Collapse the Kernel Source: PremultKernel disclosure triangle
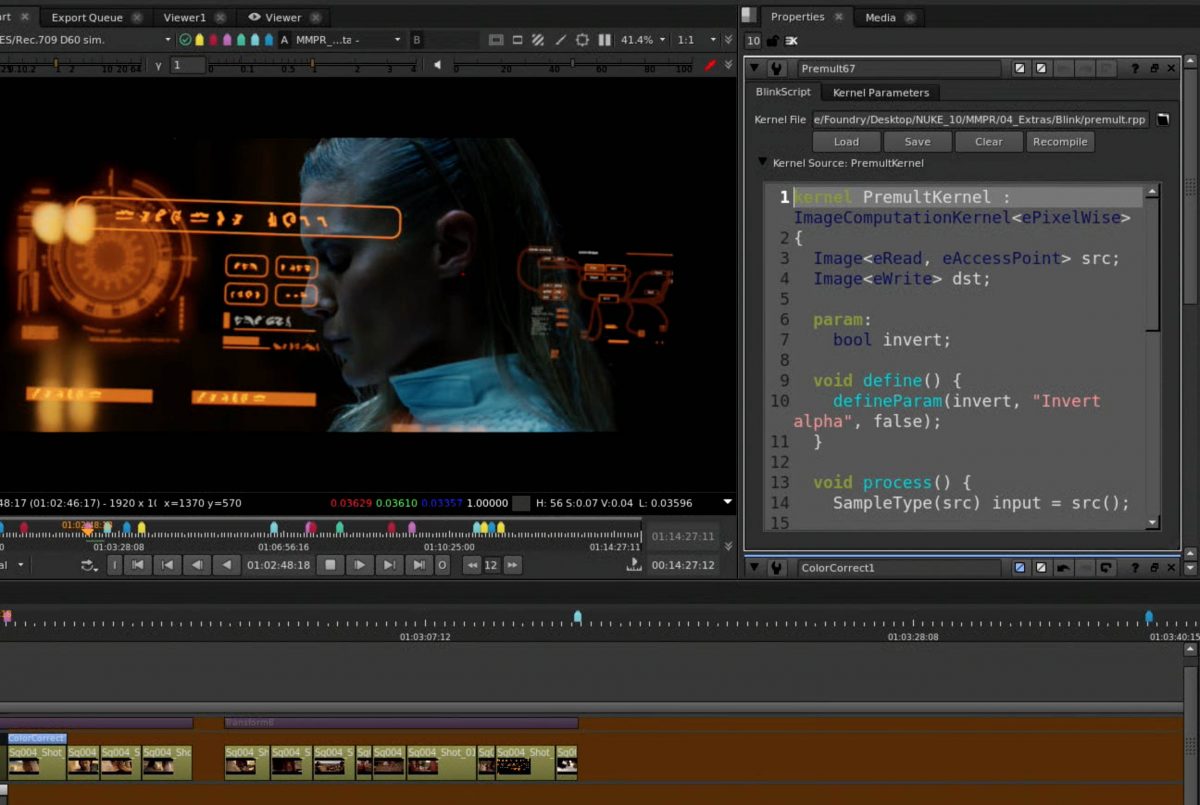1200x805 pixels. (762, 162)
